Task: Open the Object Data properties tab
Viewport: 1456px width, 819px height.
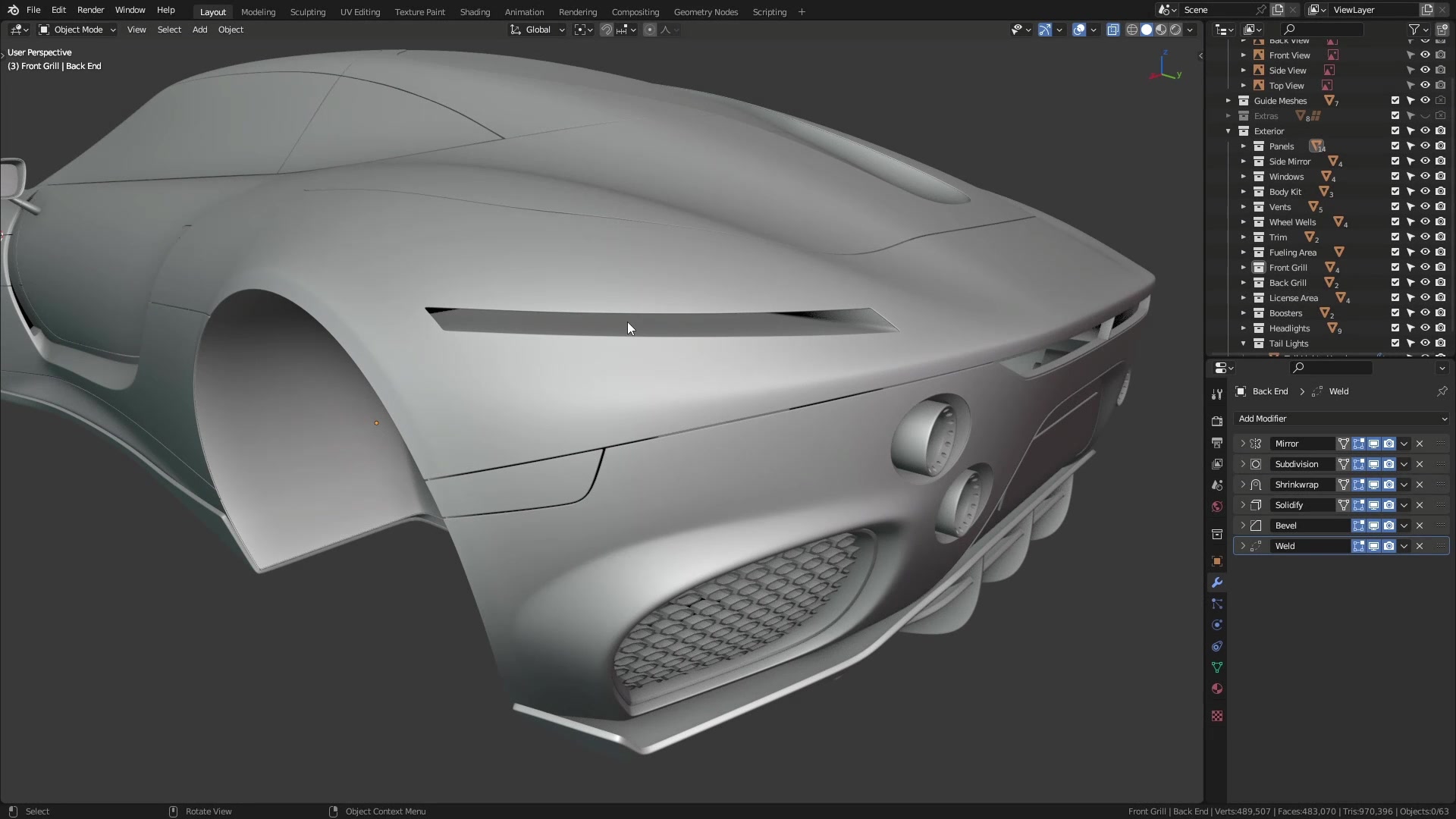Action: pos(1217,667)
